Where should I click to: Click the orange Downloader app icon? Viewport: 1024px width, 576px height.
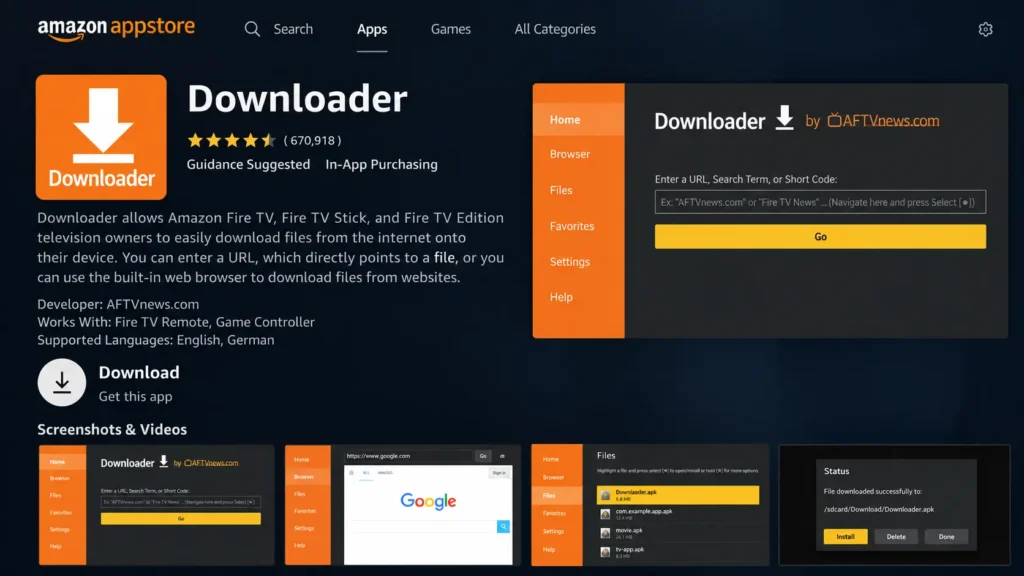101,137
